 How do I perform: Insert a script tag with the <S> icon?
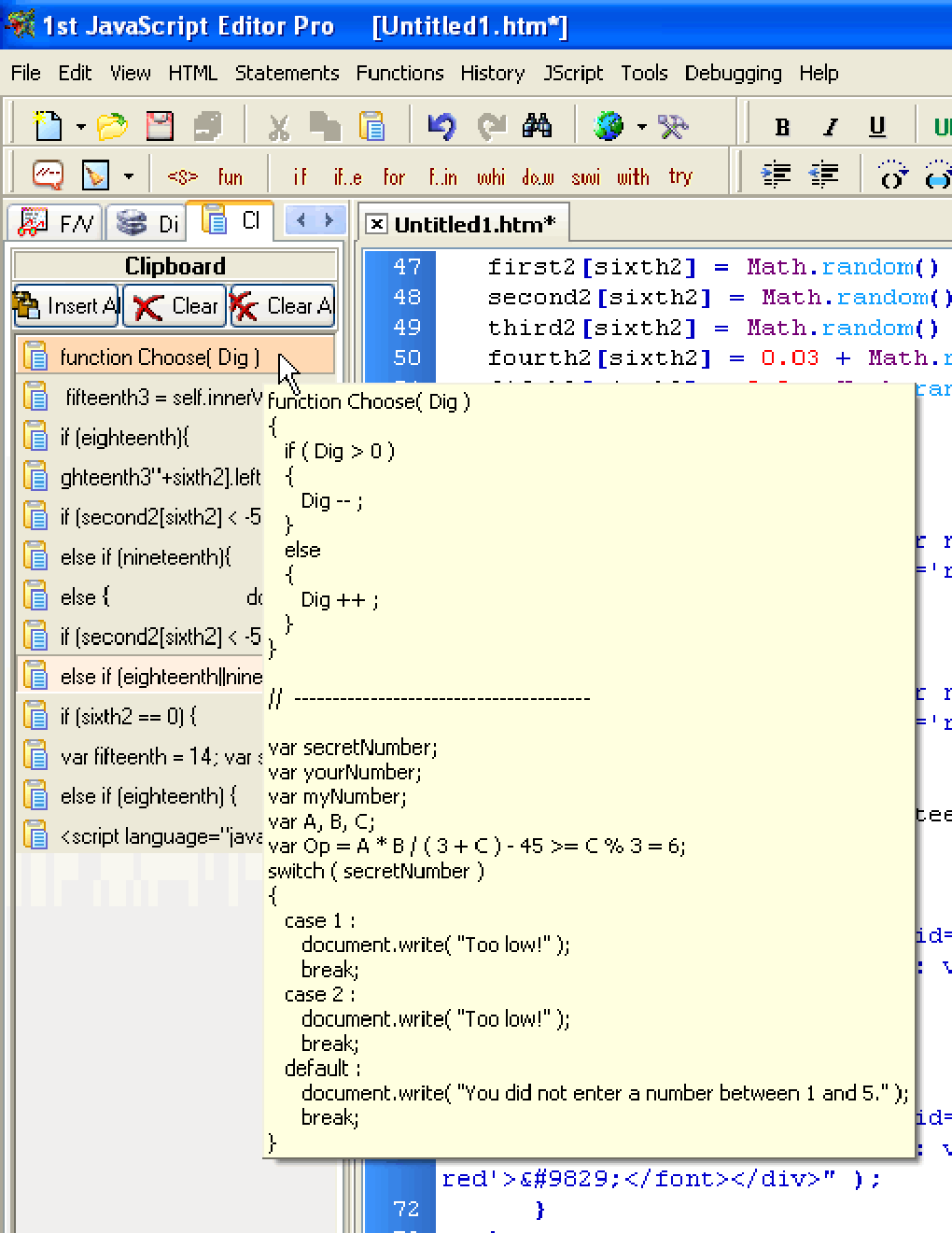[182, 176]
